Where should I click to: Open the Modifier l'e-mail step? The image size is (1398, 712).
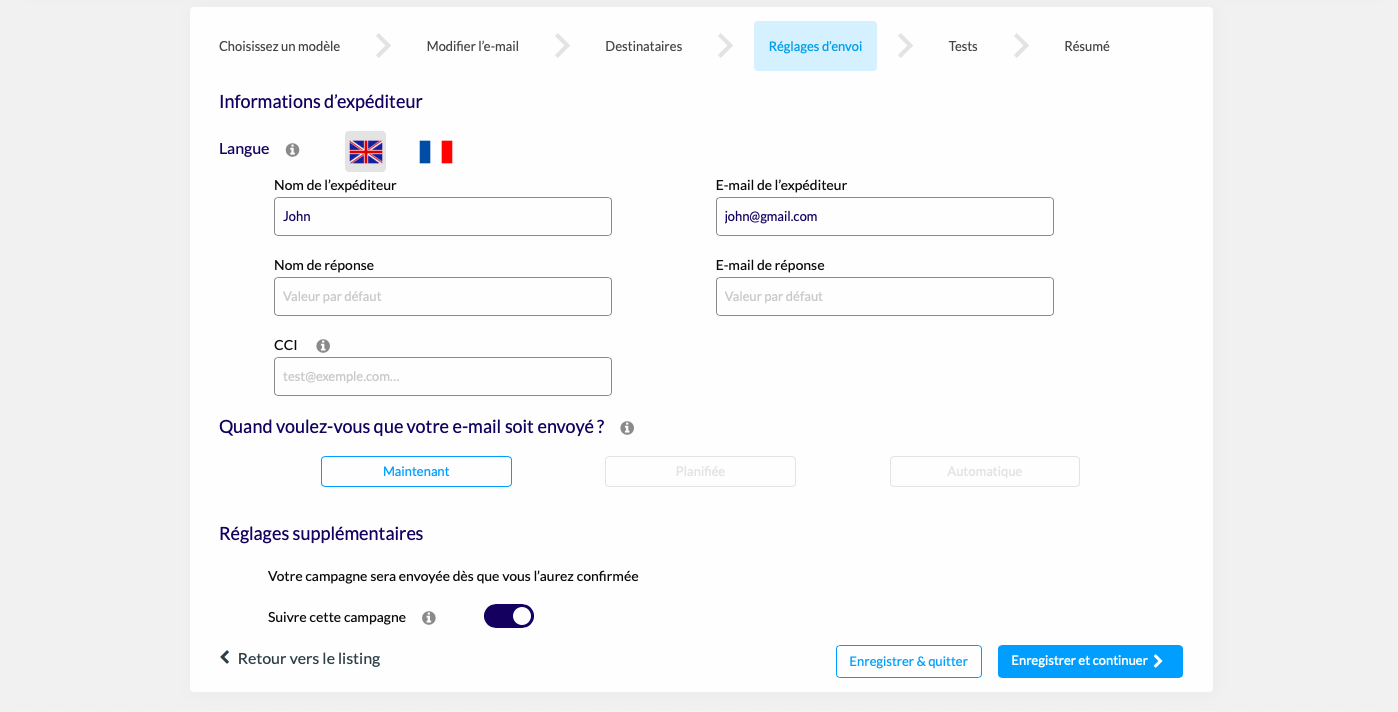(x=473, y=46)
